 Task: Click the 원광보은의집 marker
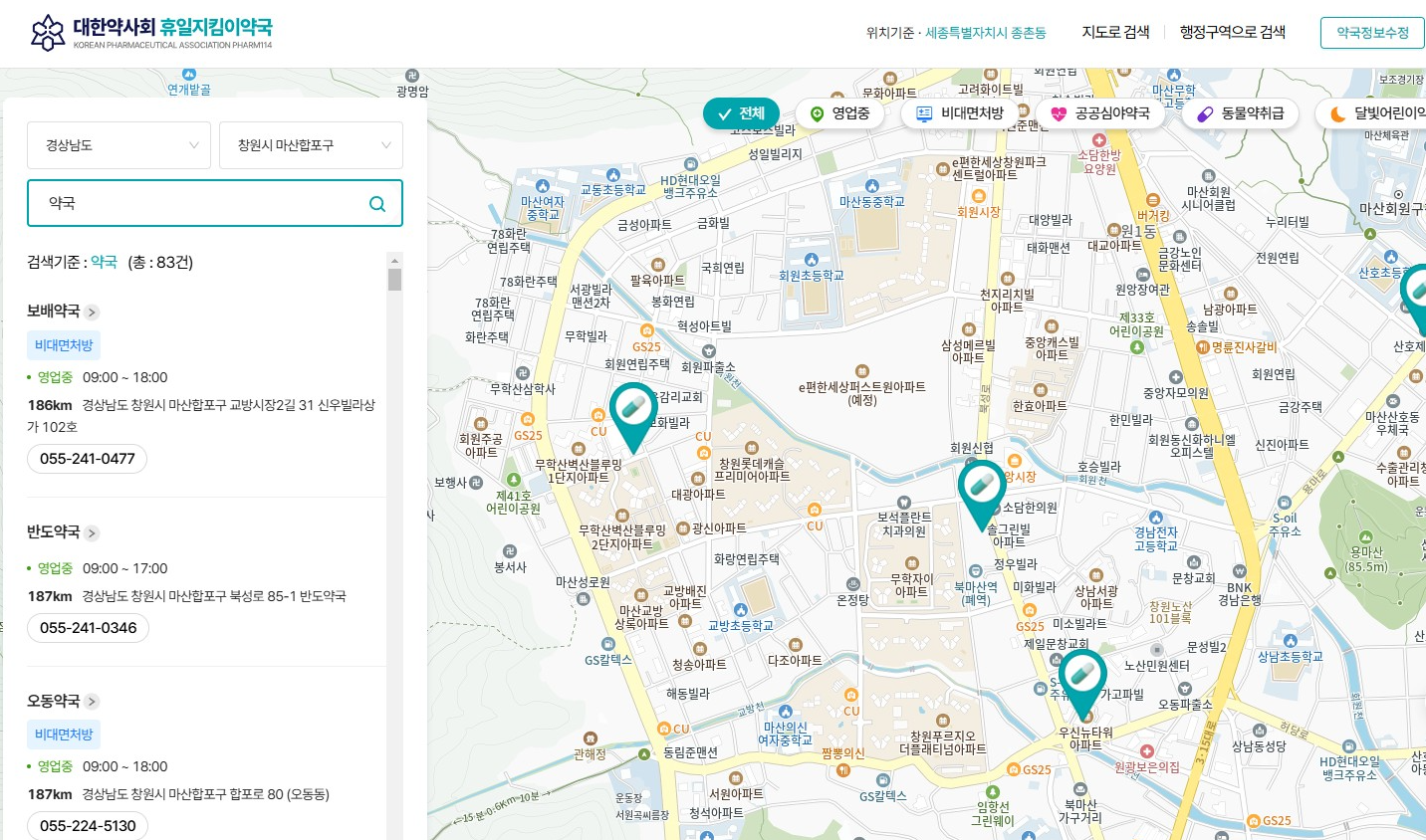[x=1147, y=751]
